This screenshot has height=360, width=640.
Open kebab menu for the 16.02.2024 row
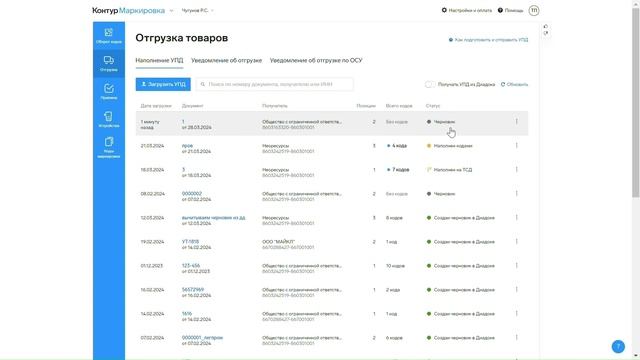[516, 289]
